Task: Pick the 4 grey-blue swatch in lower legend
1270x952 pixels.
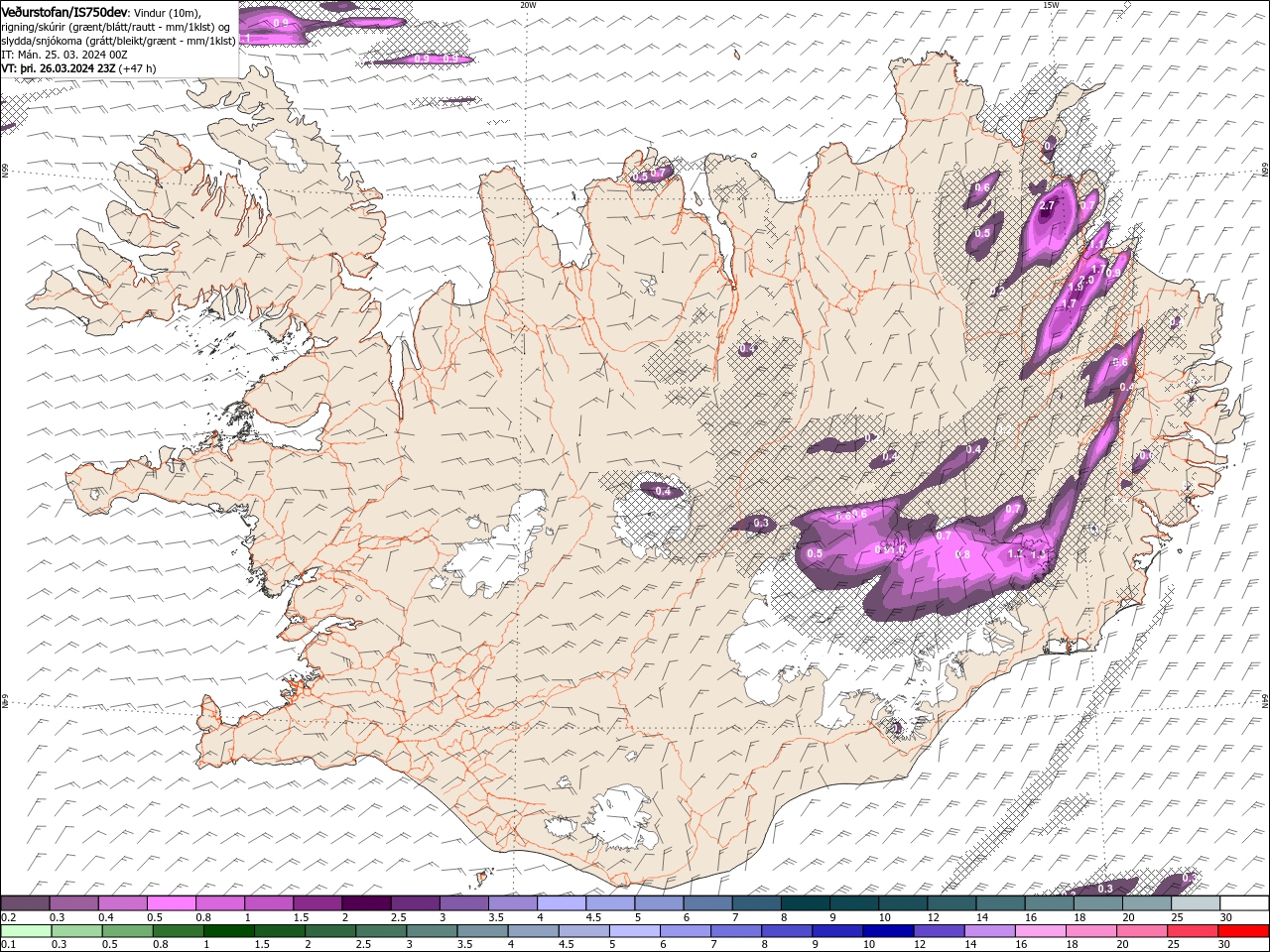Action: 533,931
